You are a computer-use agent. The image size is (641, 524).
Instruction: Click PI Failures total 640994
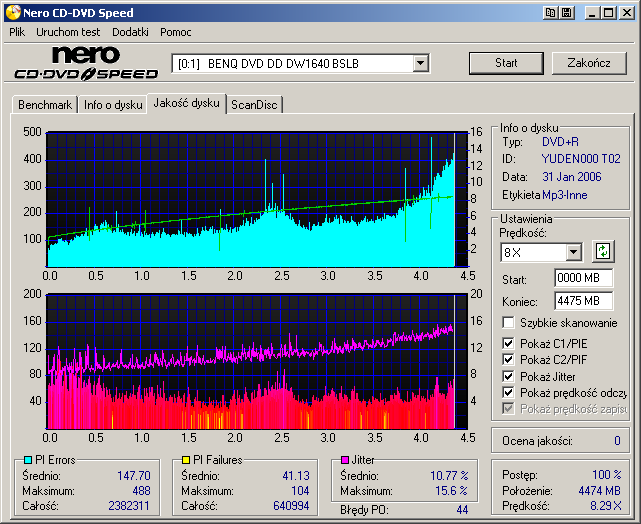pyautogui.click(x=291, y=506)
